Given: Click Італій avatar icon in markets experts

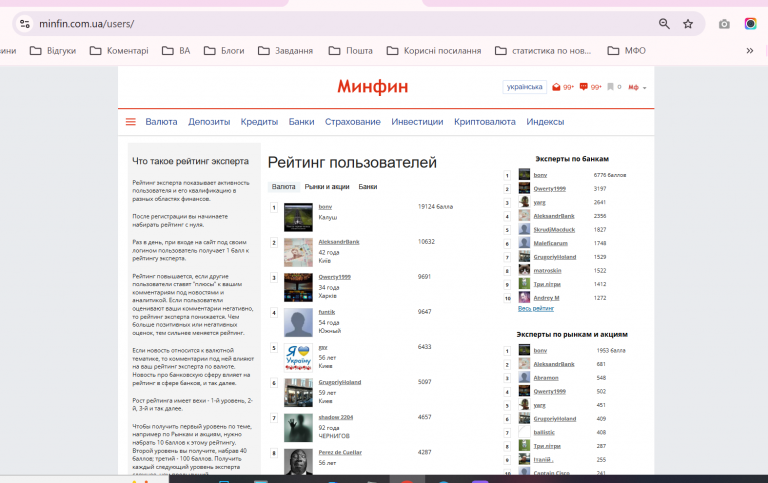Looking at the screenshot, I should (x=525, y=459).
